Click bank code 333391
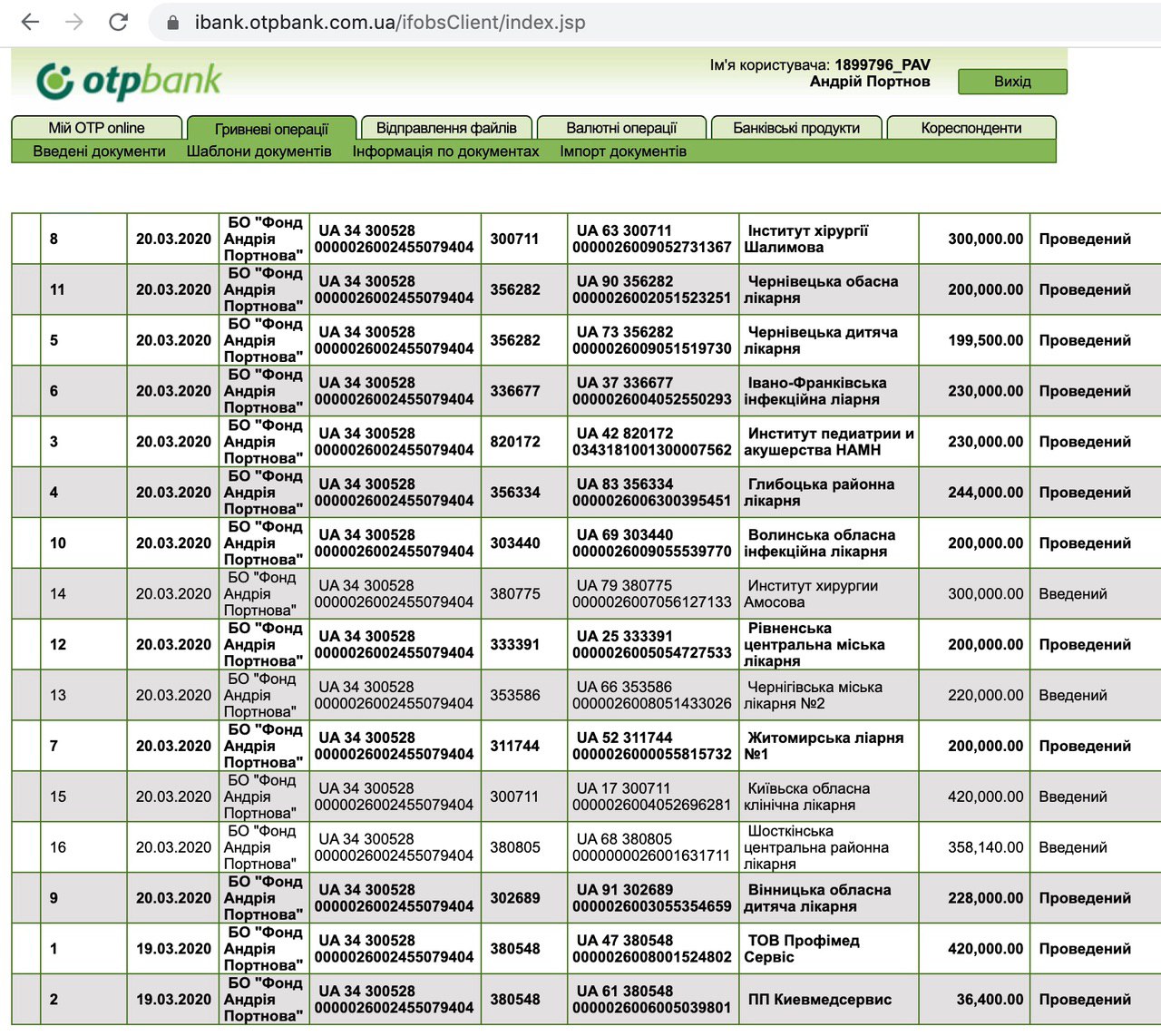This screenshot has height=1036, width=1161. (x=515, y=645)
